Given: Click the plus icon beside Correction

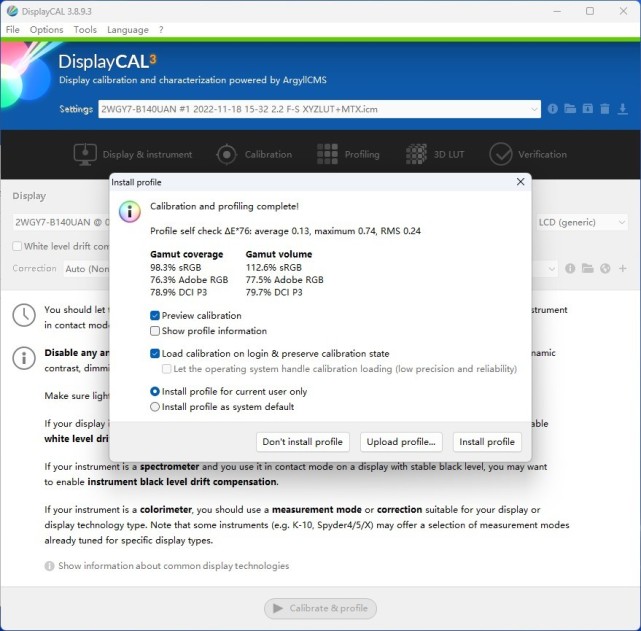Looking at the screenshot, I should pyautogui.click(x=623, y=269).
